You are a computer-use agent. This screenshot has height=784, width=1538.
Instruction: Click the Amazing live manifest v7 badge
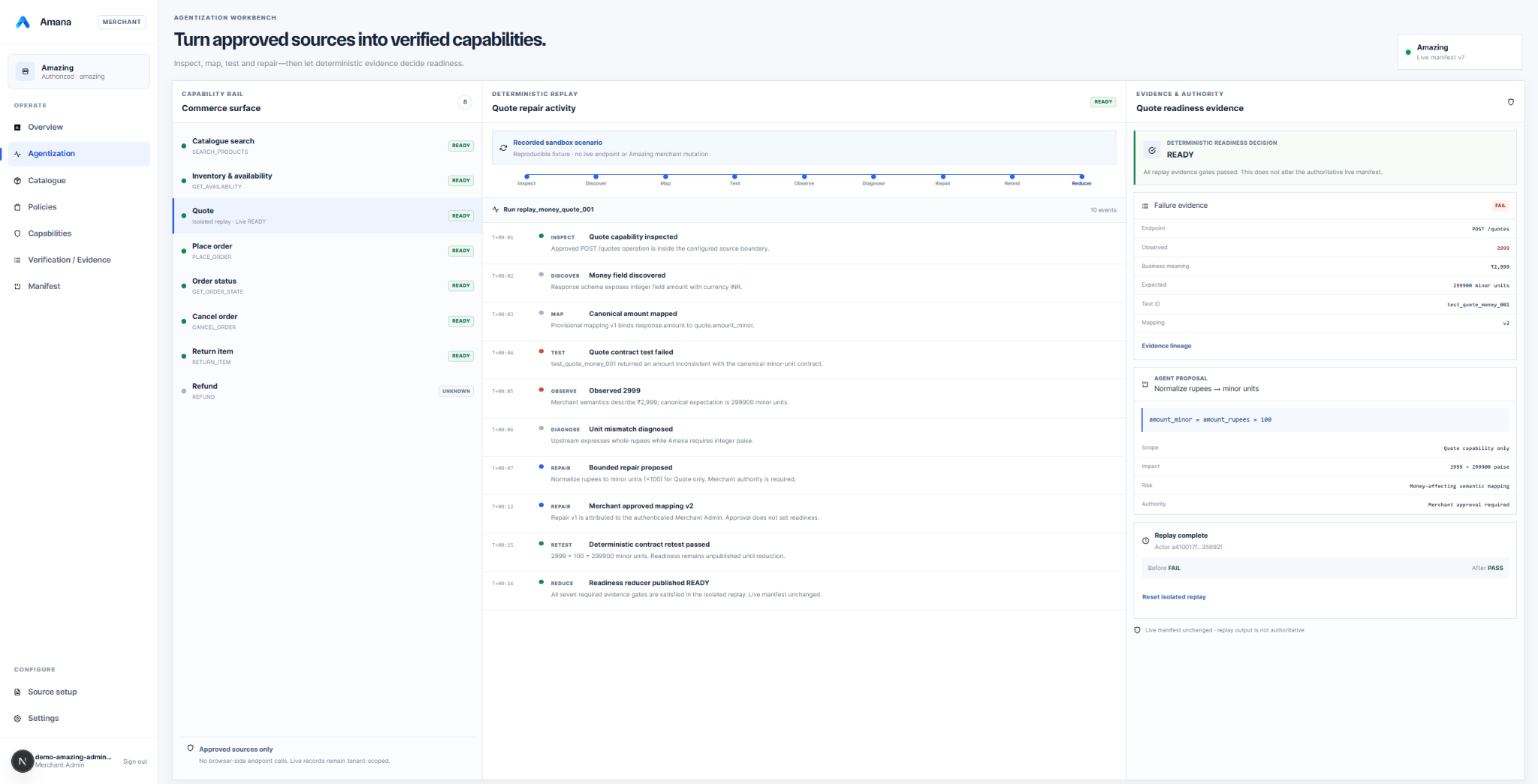click(1459, 52)
